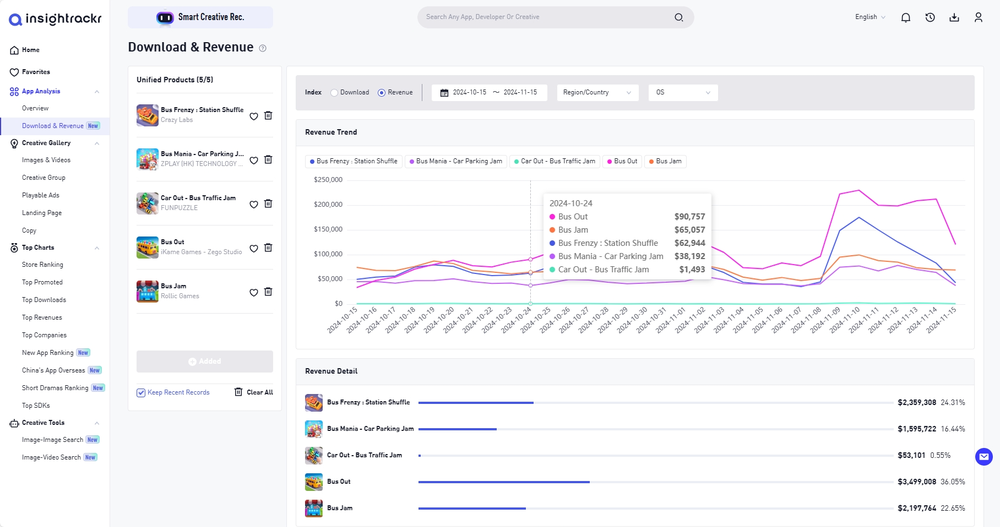Delete Bus Mania - Car Parking from list
Image resolution: width=1000 pixels, height=527 pixels.
[268, 160]
